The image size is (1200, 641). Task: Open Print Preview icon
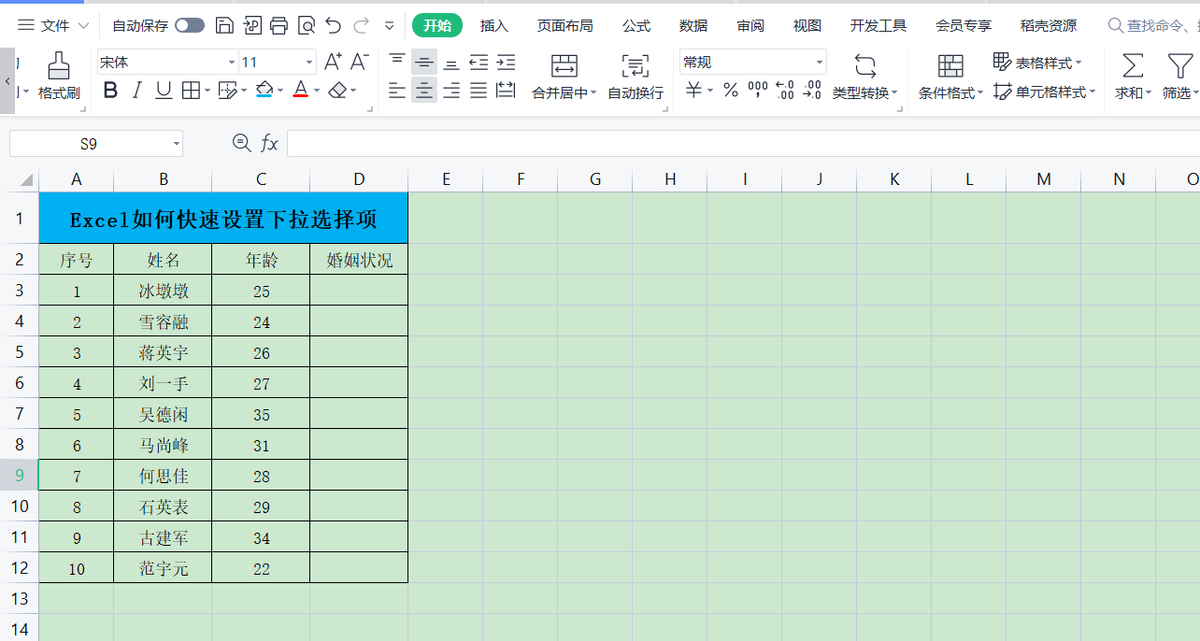coord(306,25)
